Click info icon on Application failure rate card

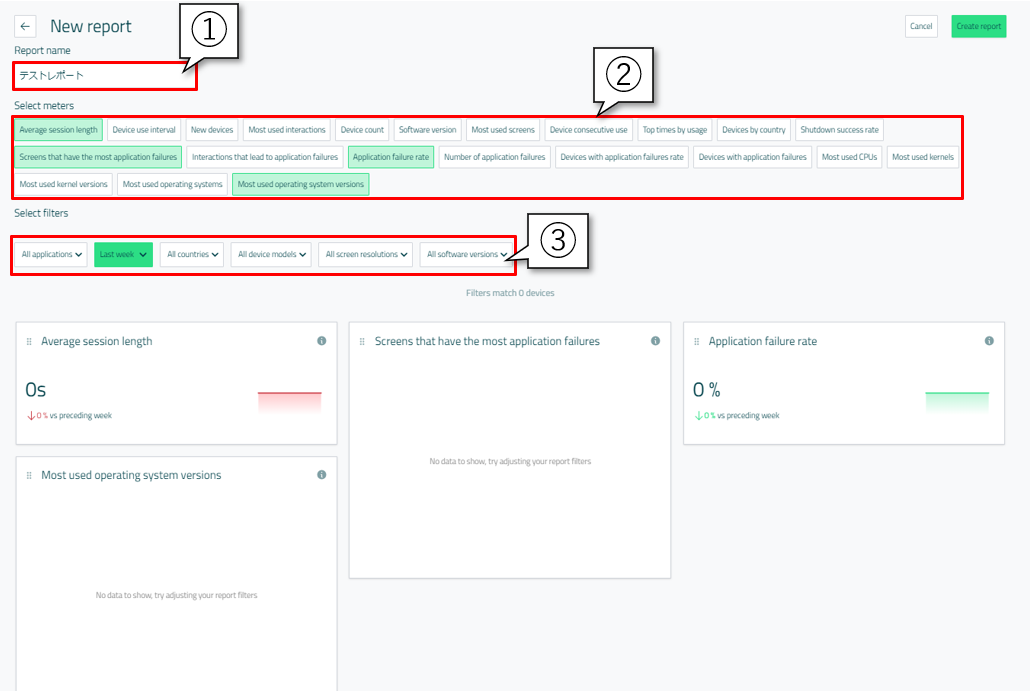coord(989,341)
